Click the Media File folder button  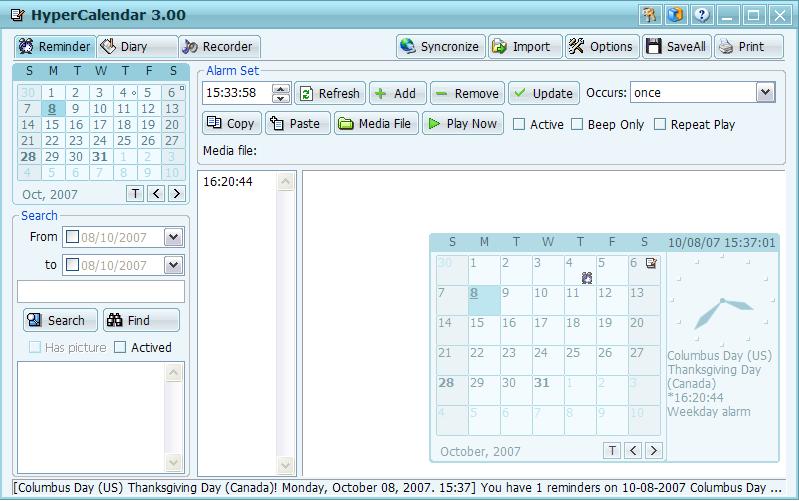tap(375, 124)
